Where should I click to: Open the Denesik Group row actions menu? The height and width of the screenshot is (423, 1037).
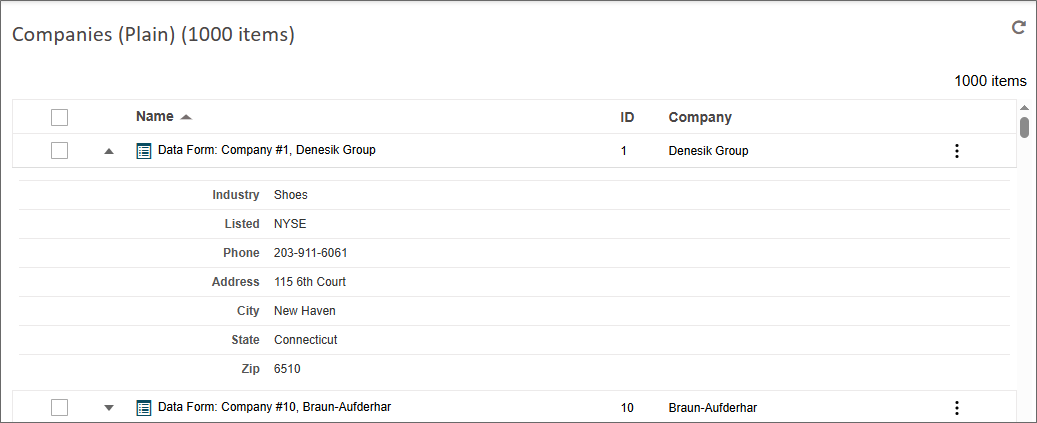coord(956,151)
